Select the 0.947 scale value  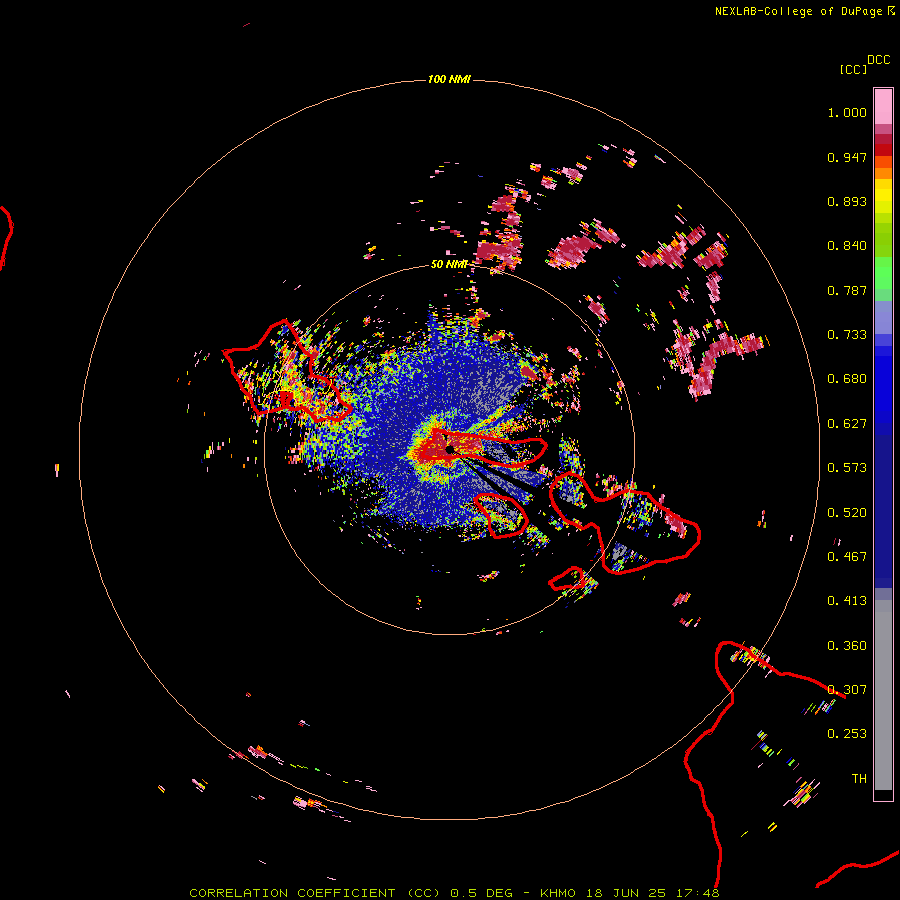coord(847,157)
